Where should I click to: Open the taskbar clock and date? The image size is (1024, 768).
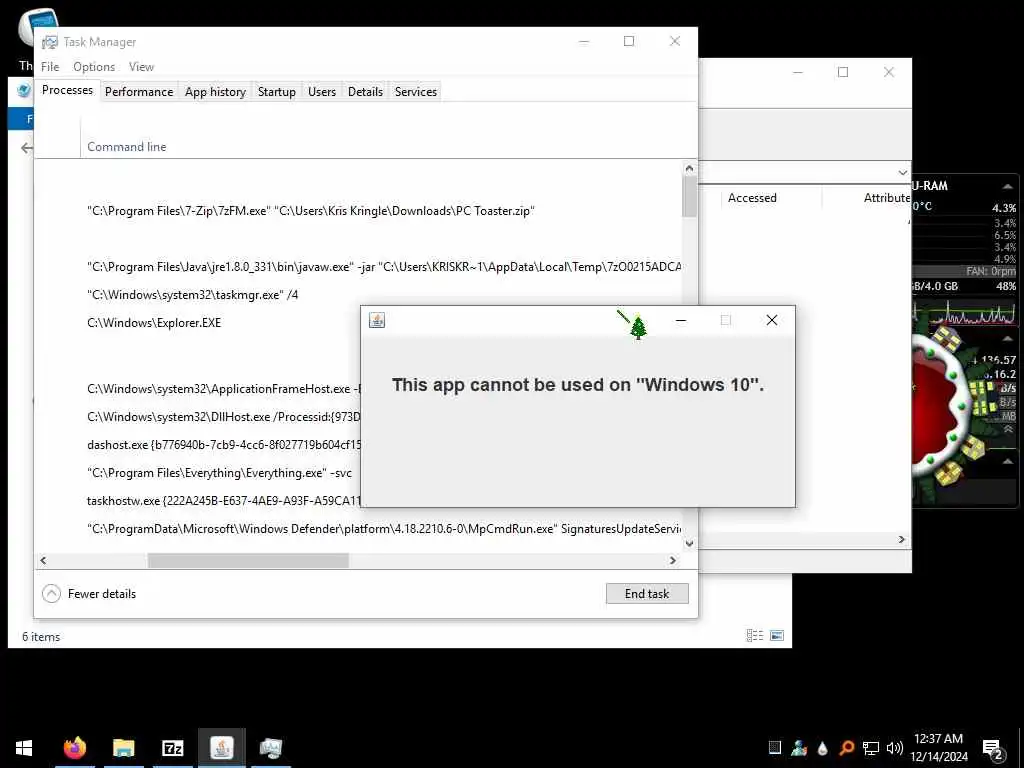pos(938,748)
